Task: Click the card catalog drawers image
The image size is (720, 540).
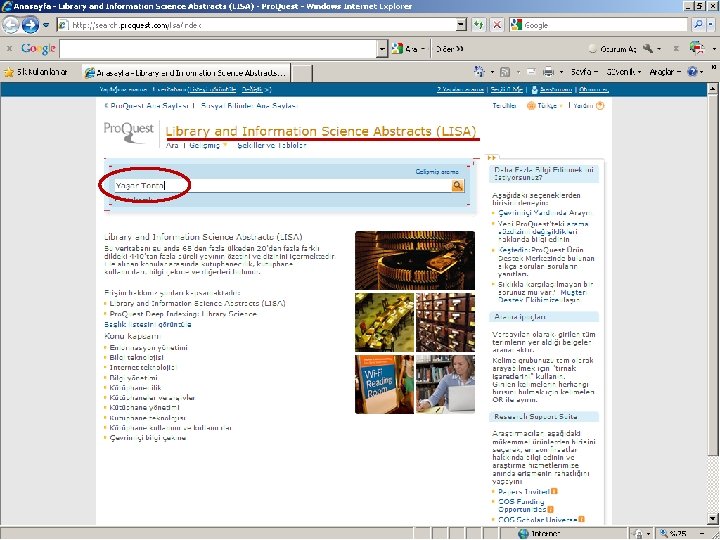Action: (445, 322)
